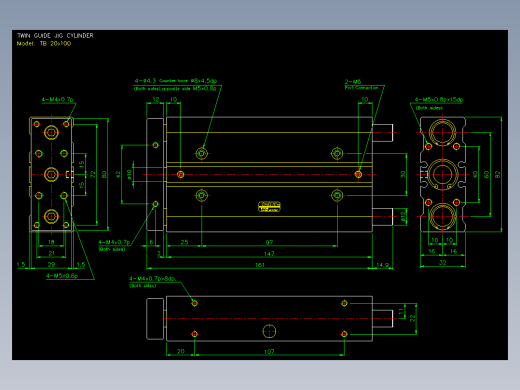
Task: Select the '161' overall length dimension
Action: (260, 265)
